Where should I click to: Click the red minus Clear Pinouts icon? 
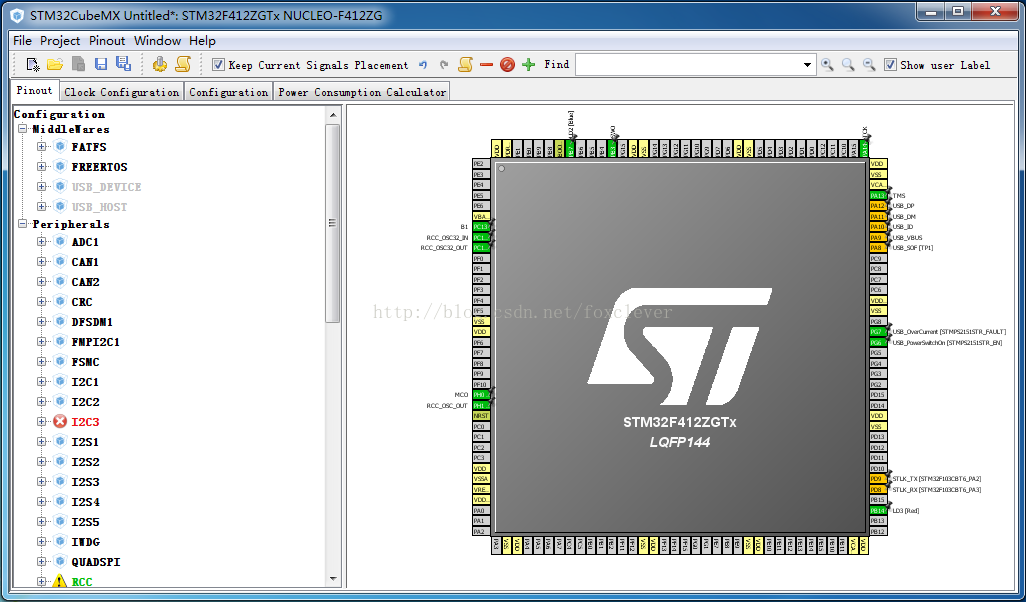tap(486, 65)
